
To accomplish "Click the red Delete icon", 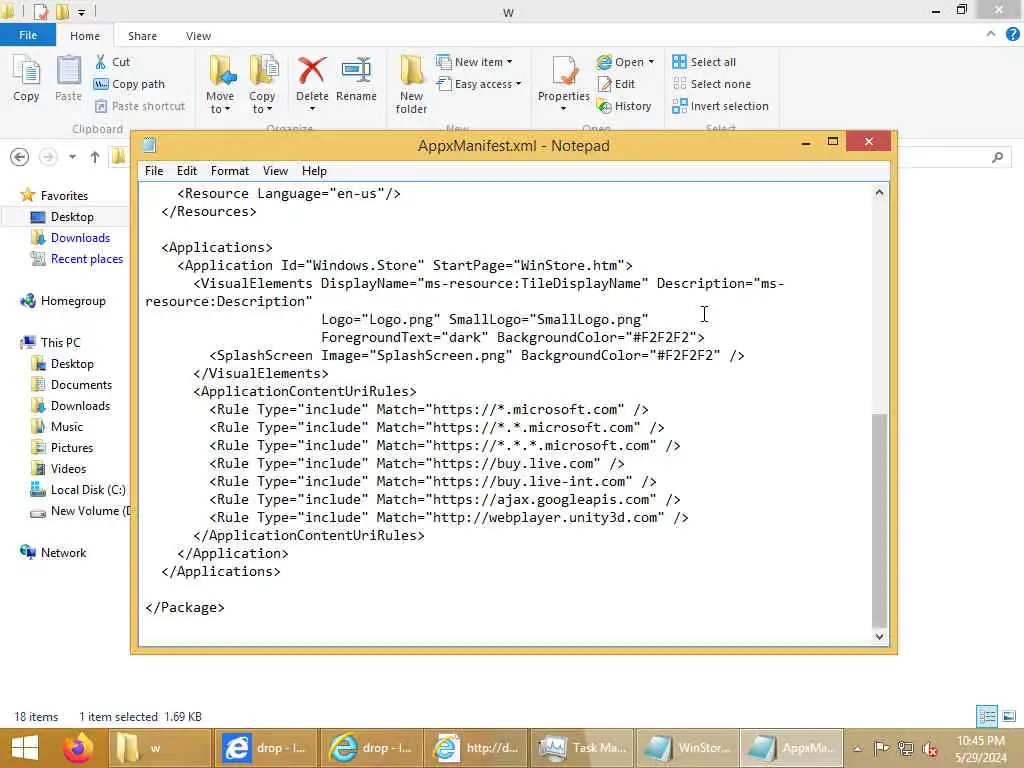I will (312, 71).
